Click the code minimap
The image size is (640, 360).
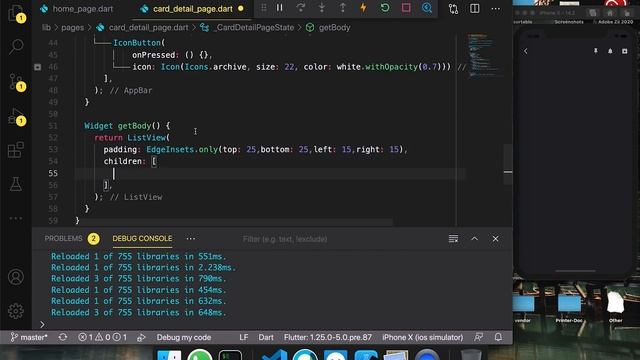[x=484, y=56]
